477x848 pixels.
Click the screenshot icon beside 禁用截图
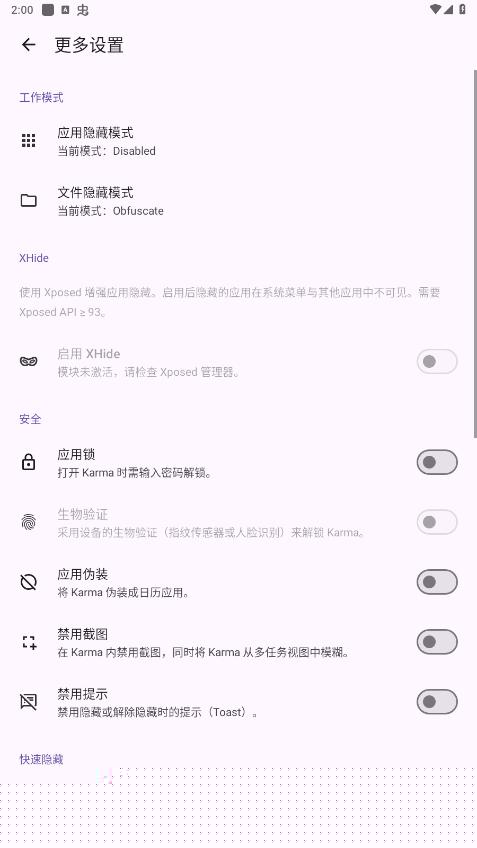29,642
